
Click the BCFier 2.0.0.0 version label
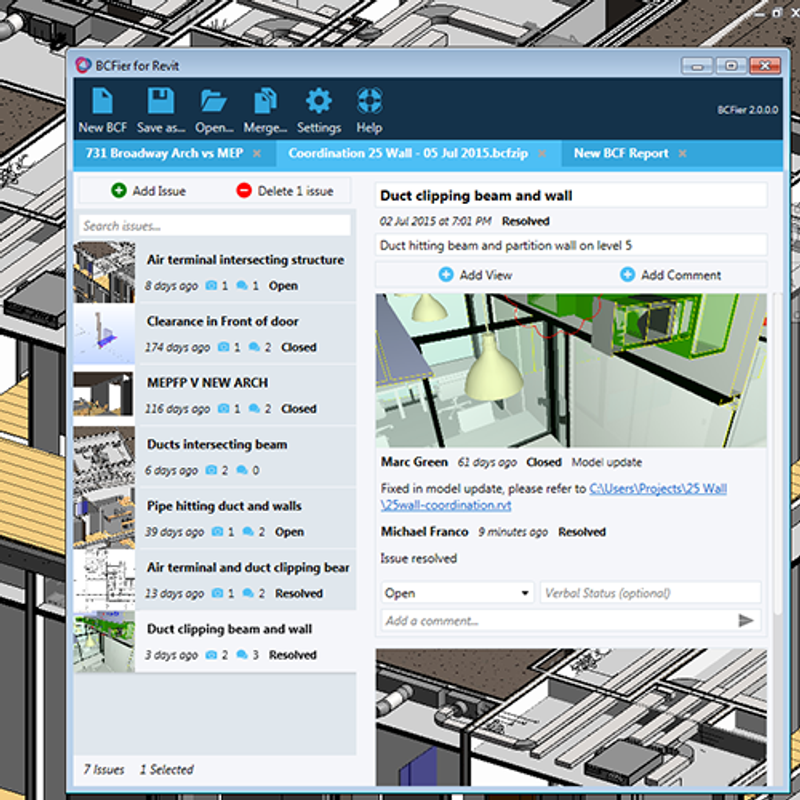coord(747,110)
